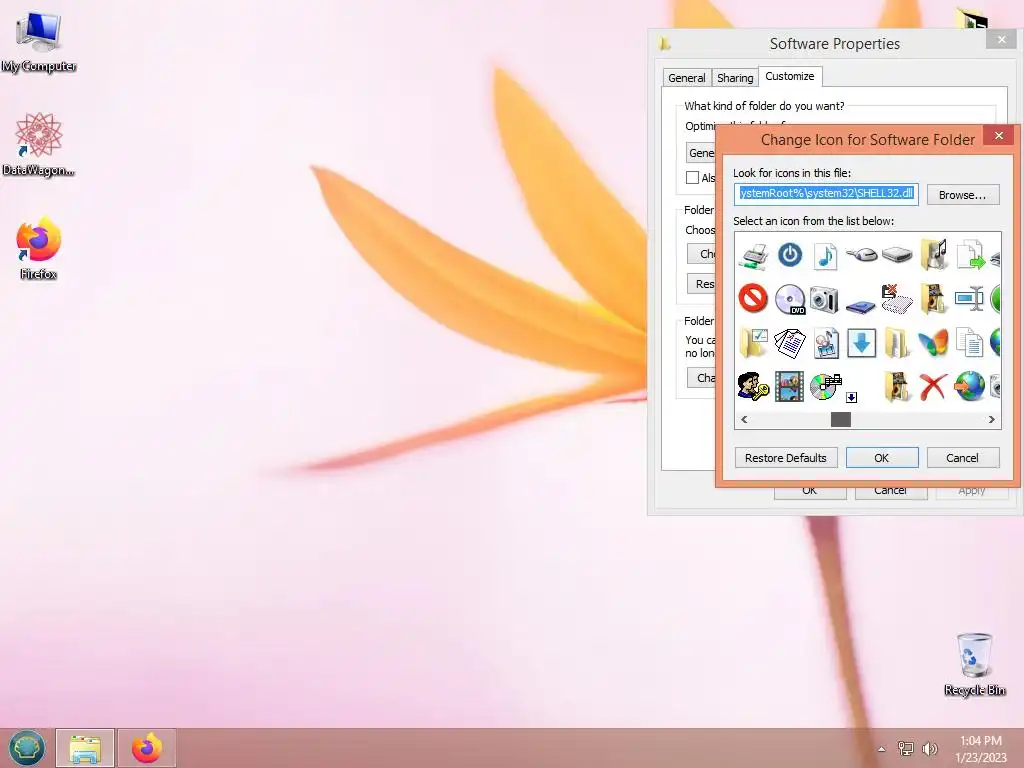Cancel the Change Icon dialog
The width and height of the screenshot is (1024, 768).
[x=963, y=458]
